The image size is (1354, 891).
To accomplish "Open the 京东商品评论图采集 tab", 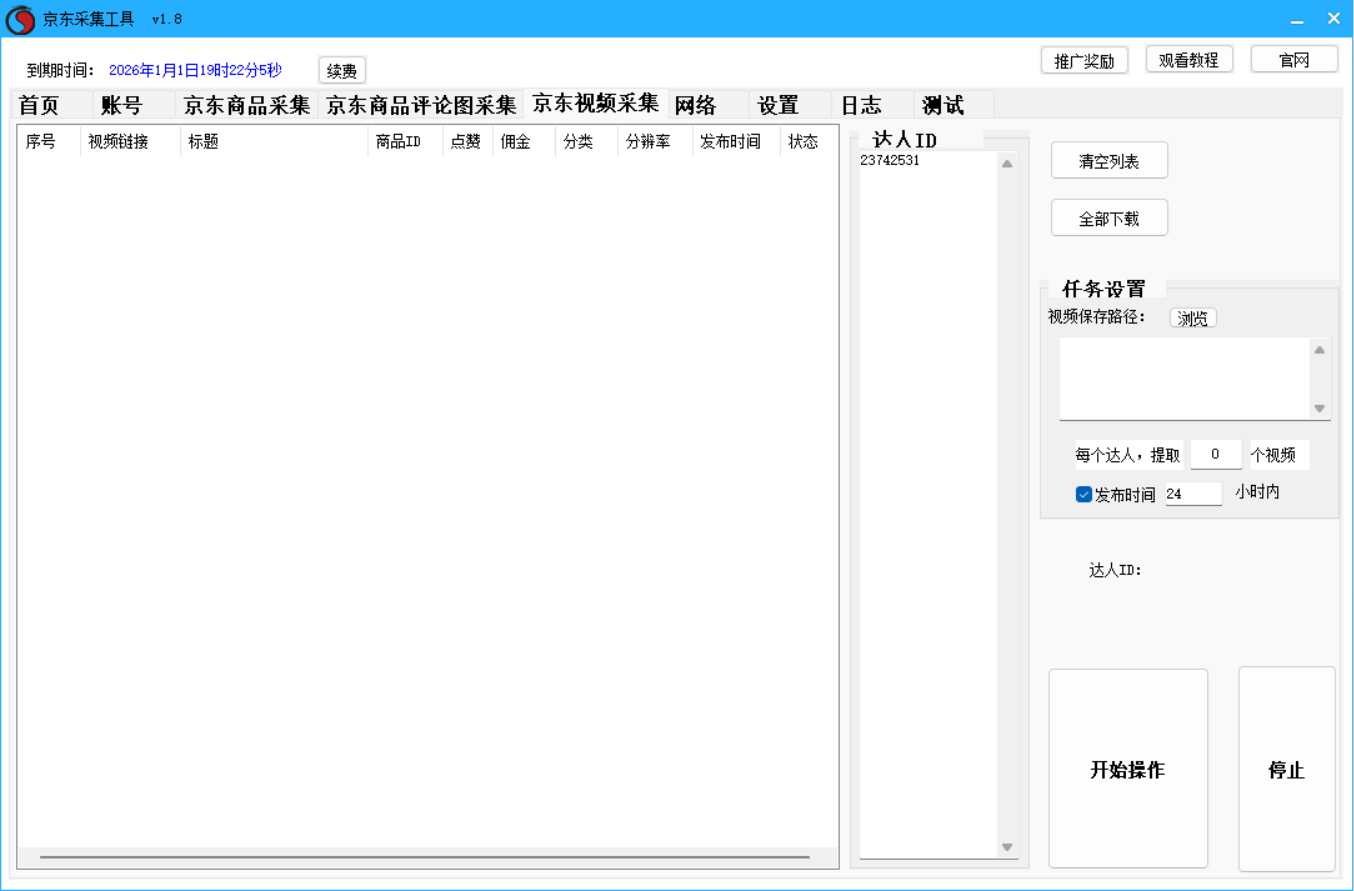I will (421, 105).
